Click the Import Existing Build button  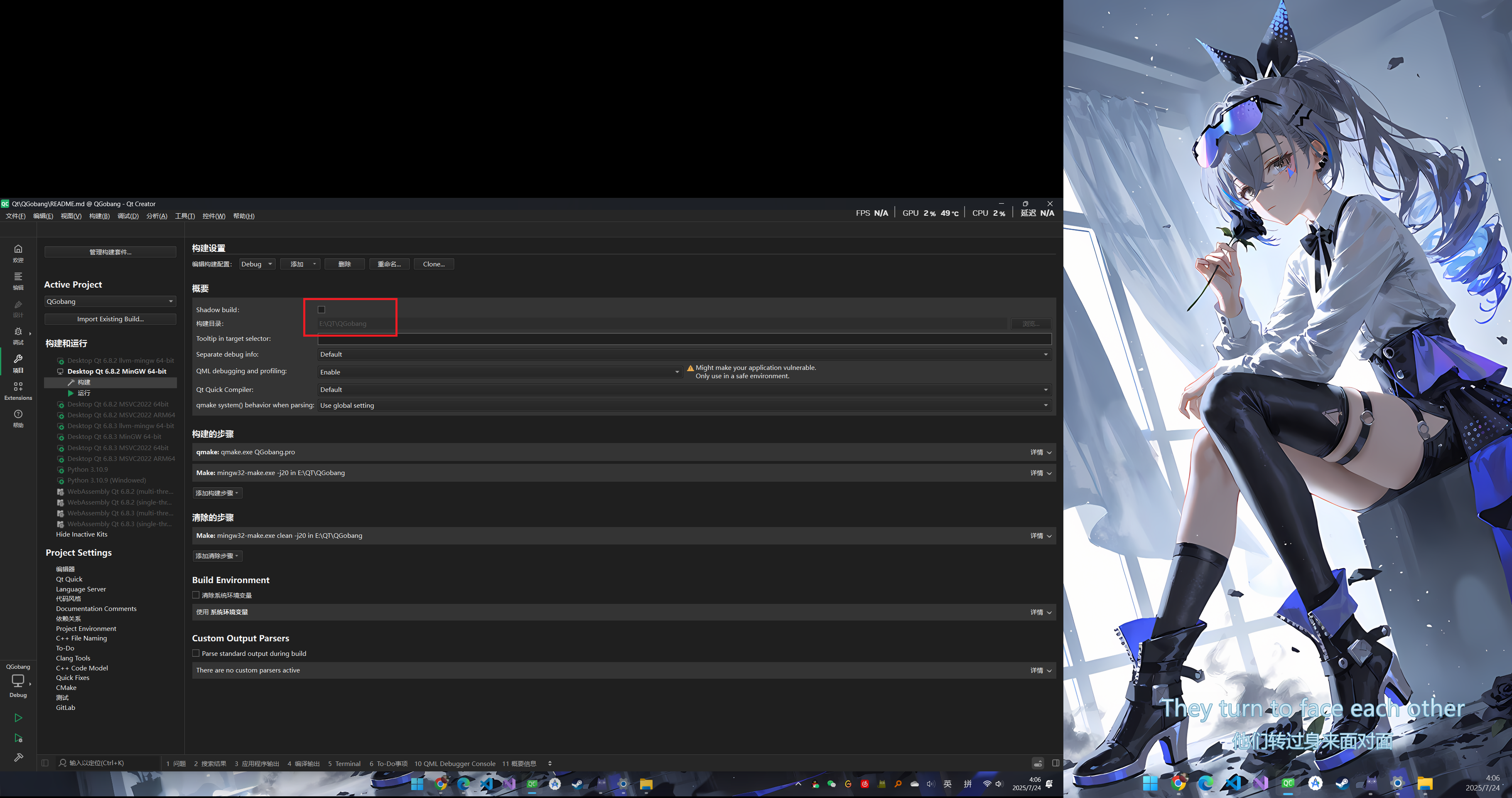click(x=110, y=319)
